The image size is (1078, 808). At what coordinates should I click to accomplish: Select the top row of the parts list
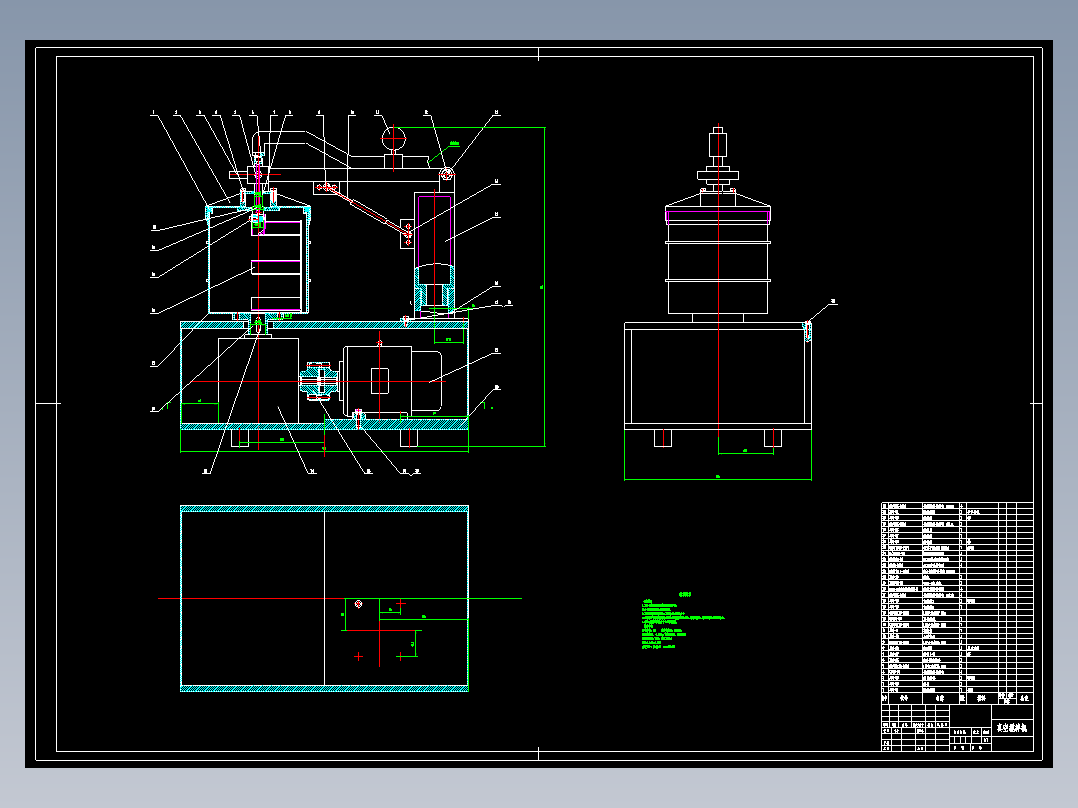pyautogui.click(x=957, y=506)
